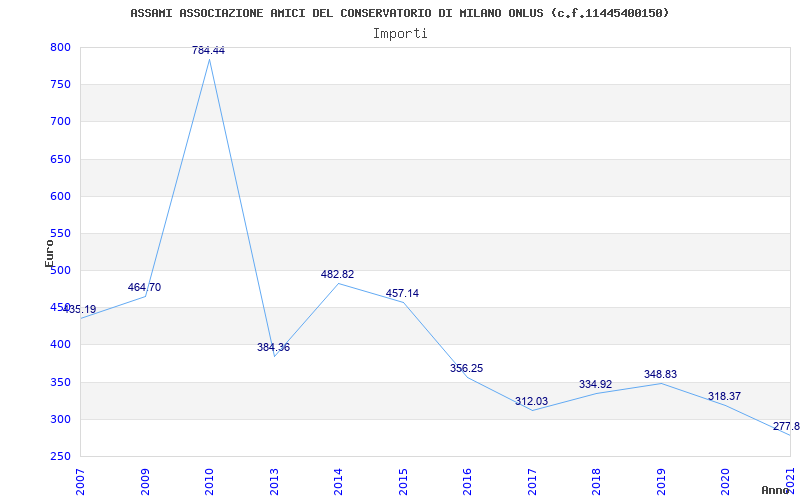Viewport: 800px width, 500px height.
Task: Click the 2017 x-axis year label
Action: (x=532, y=482)
